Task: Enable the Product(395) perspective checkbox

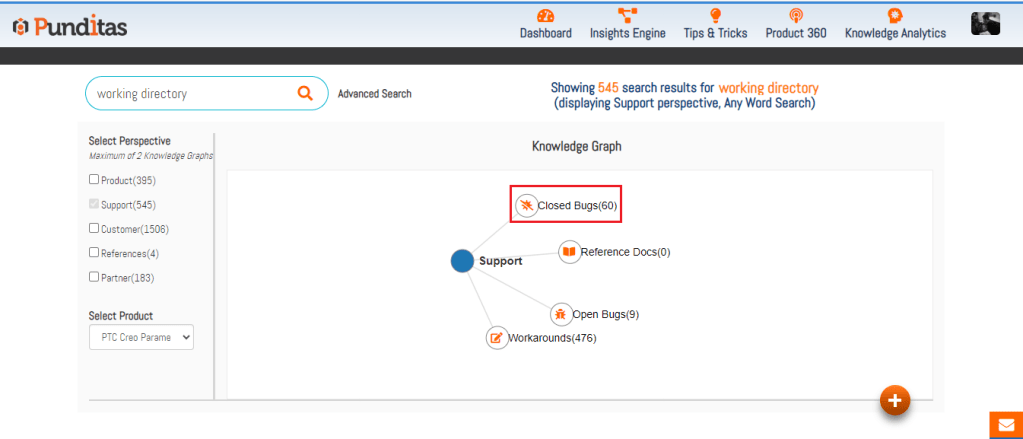Action: 94,180
